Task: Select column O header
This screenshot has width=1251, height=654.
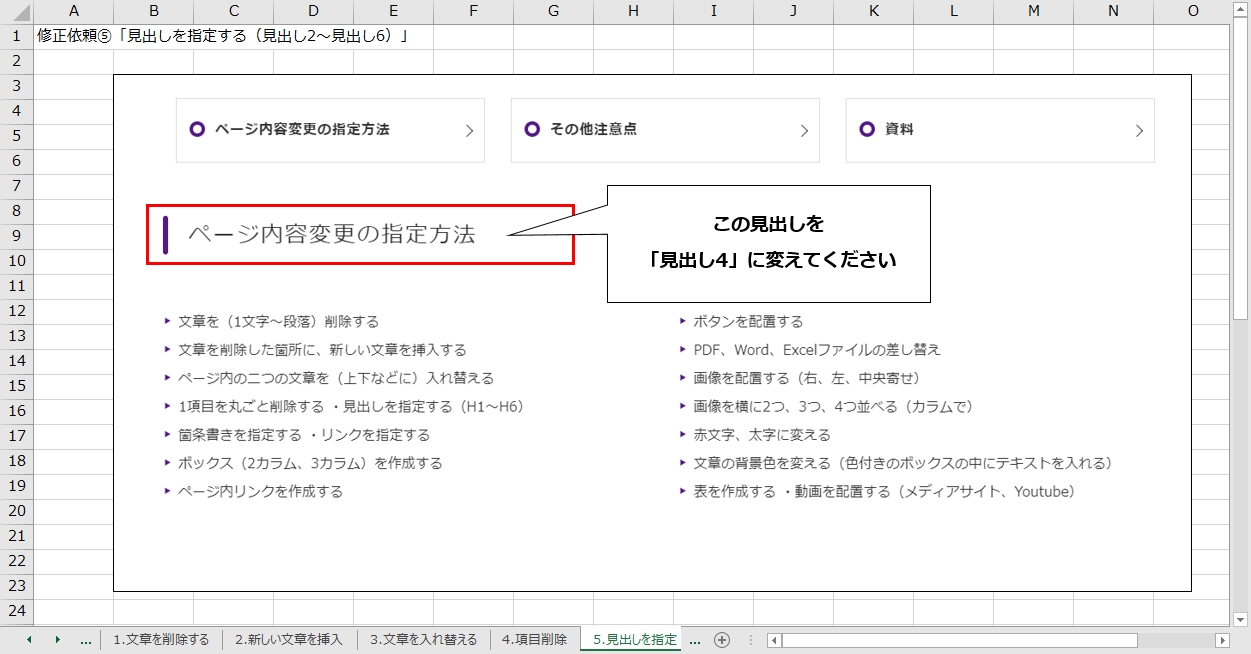Action: (x=1192, y=11)
